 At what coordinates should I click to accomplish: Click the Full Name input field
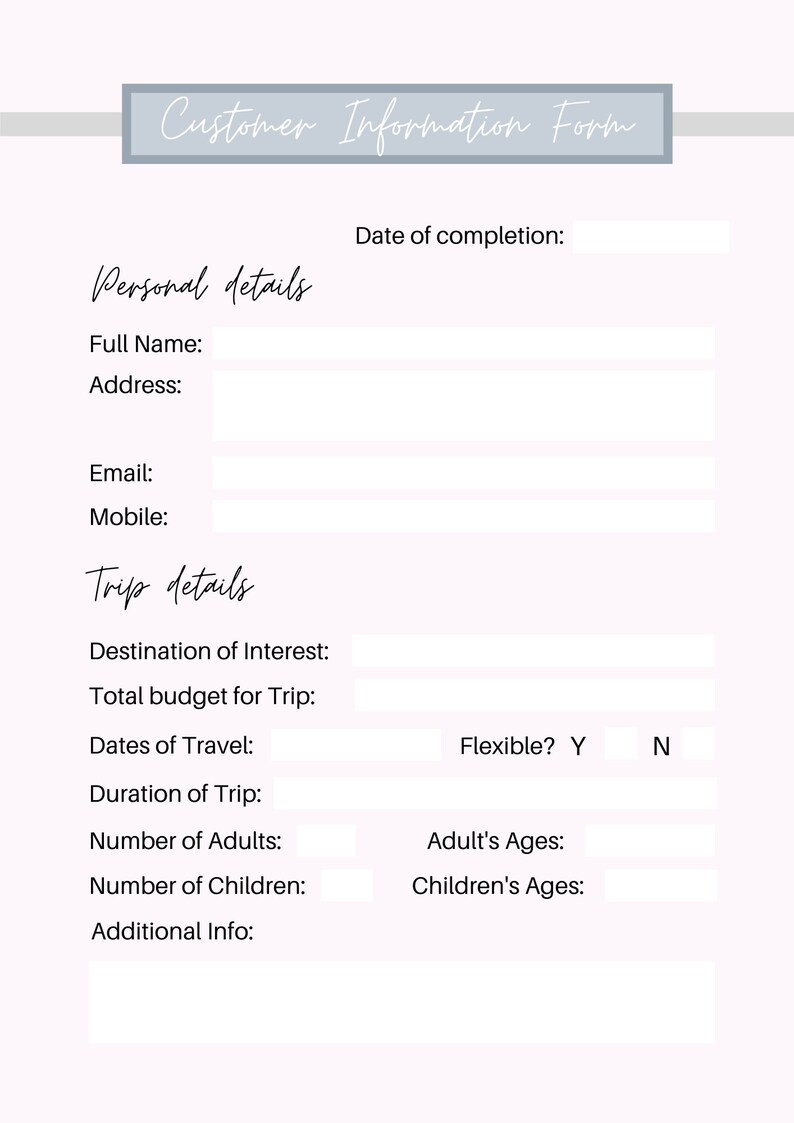click(463, 344)
